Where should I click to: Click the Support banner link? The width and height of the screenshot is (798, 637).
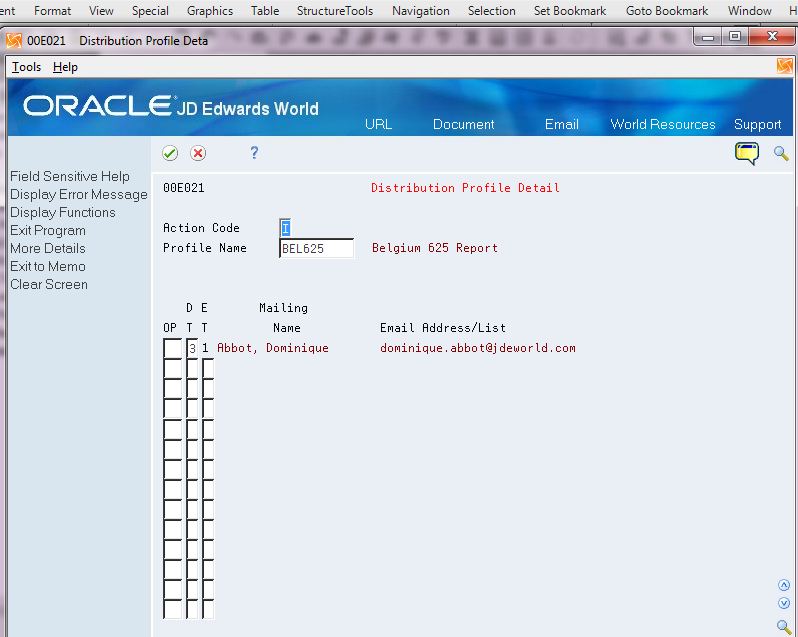757,124
